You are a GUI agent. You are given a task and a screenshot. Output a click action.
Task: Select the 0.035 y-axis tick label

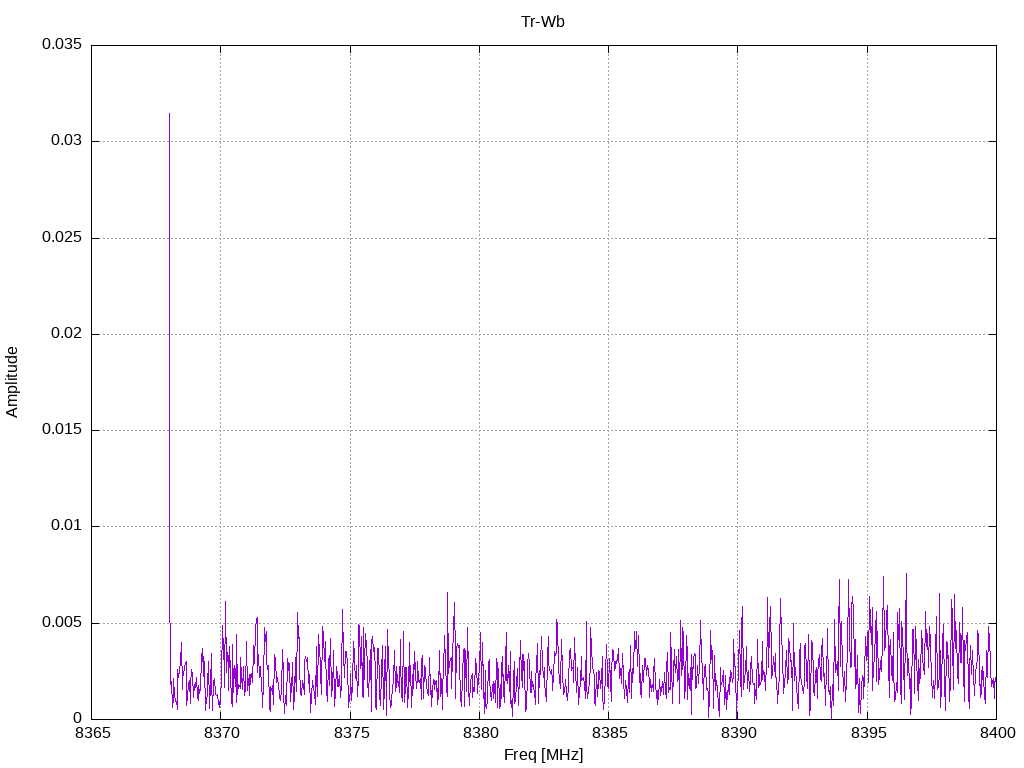[61, 45]
